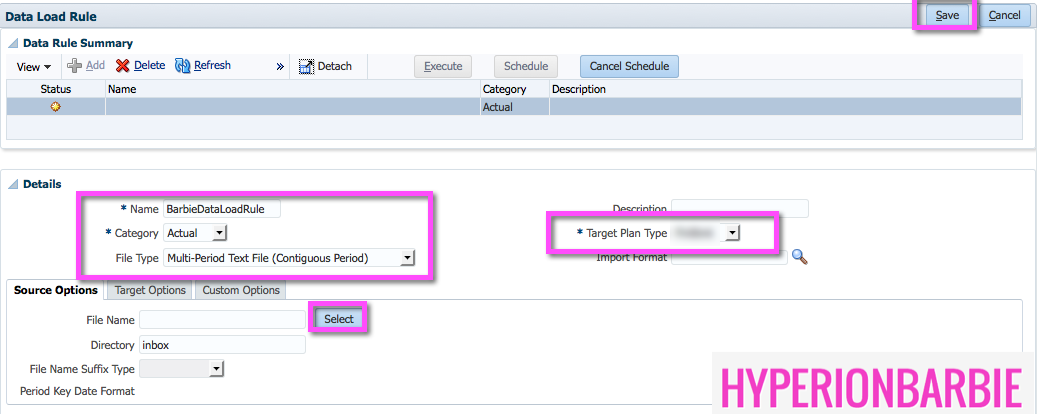Switch to the Custom Options tab
Viewport: 1039px width, 414px height.
coord(240,290)
